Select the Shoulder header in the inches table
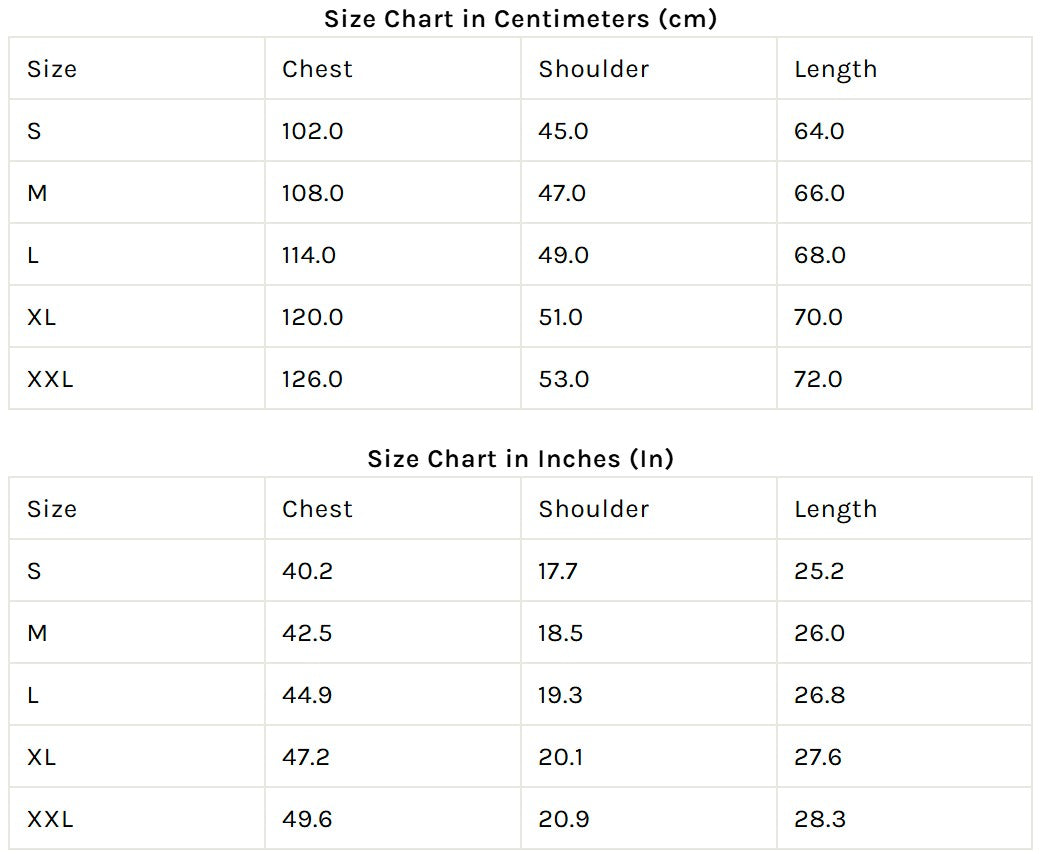This screenshot has width=1042, height=854. [593, 509]
